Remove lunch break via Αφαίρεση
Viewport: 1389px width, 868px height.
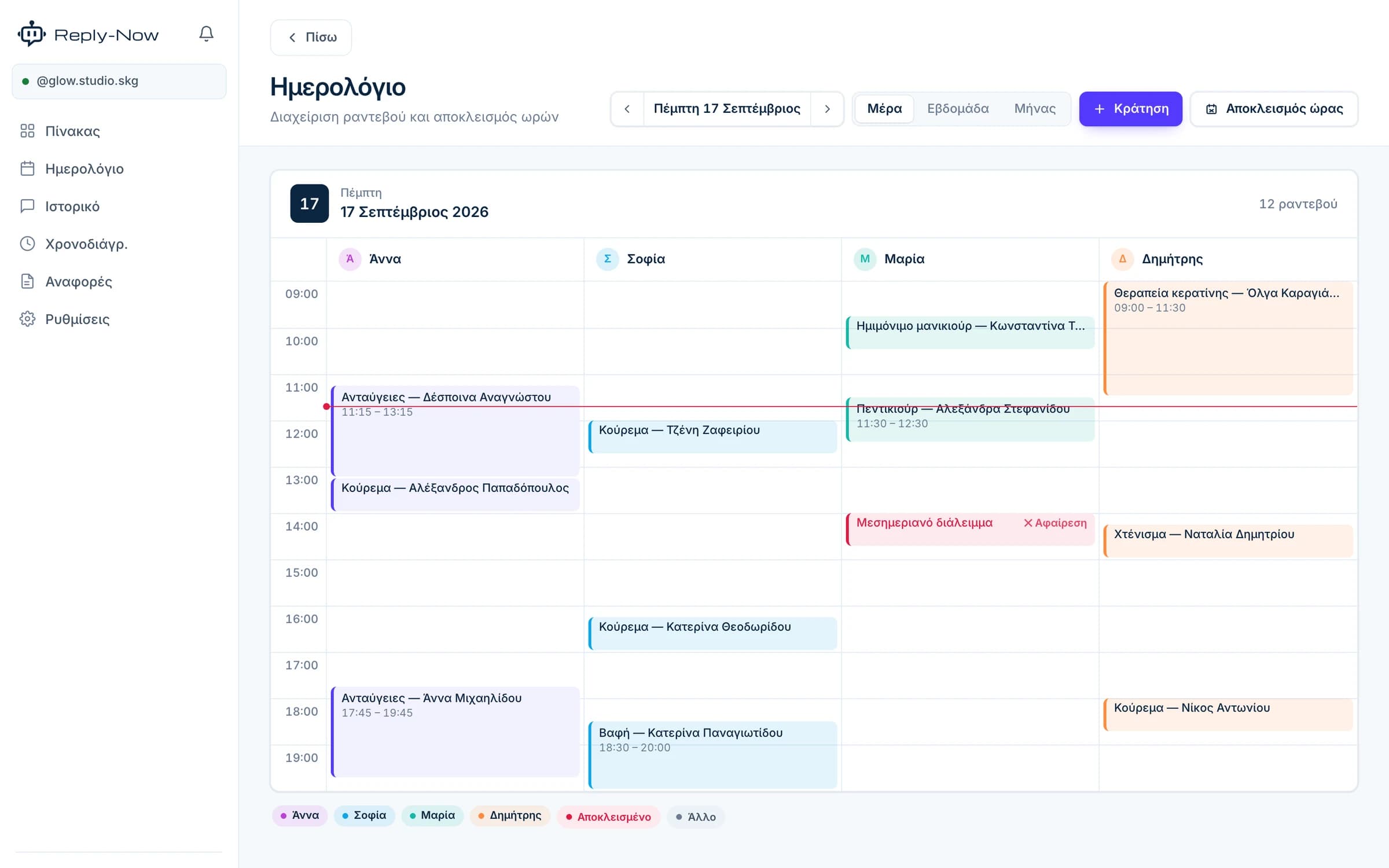pyautogui.click(x=1055, y=523)
